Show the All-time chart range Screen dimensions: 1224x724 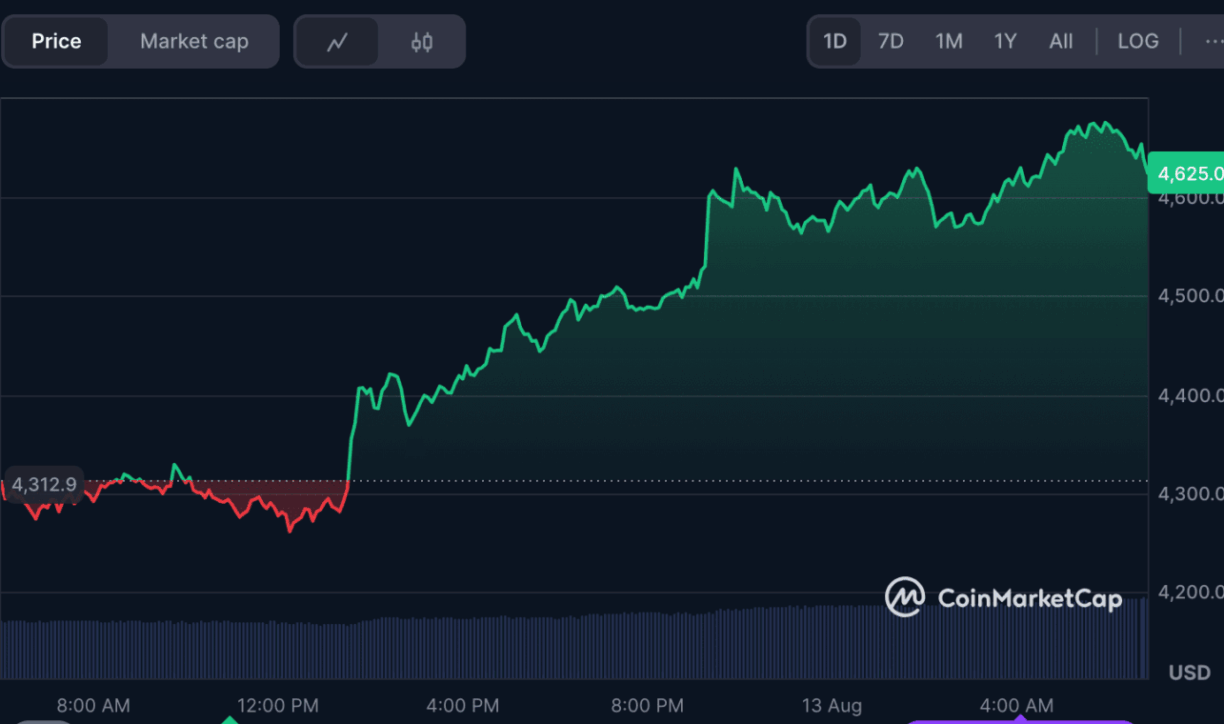[1061, 41]
